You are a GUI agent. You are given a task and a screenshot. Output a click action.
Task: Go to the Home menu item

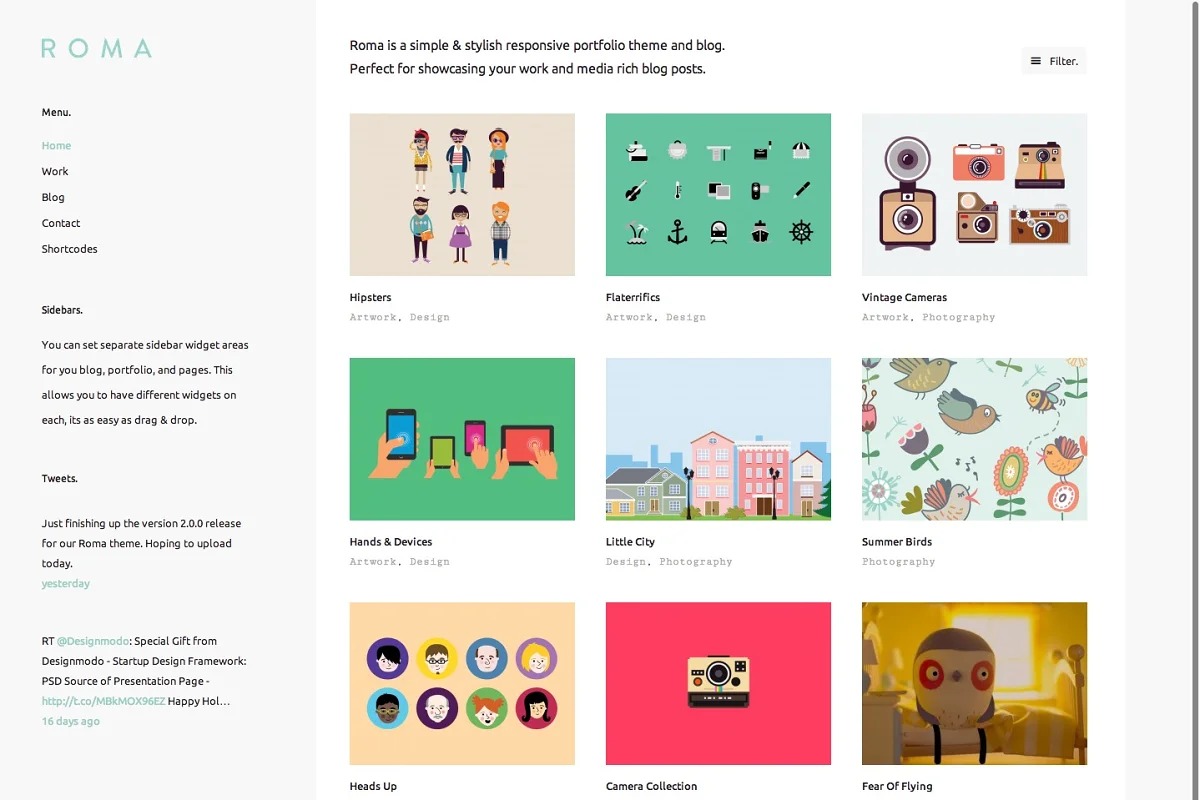[56, 145]
